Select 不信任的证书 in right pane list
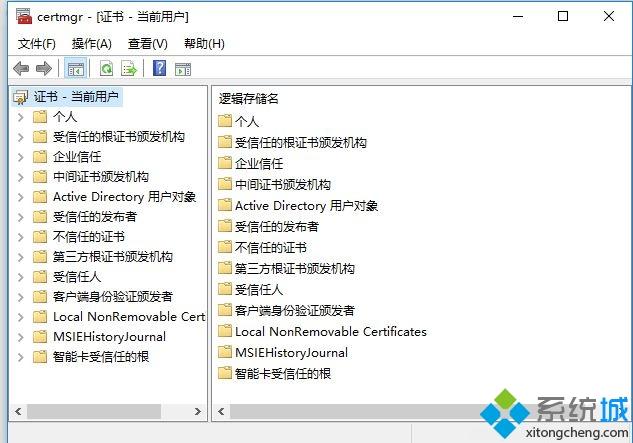The height and width of the screenshot is (443, 633). click(271, 248)
